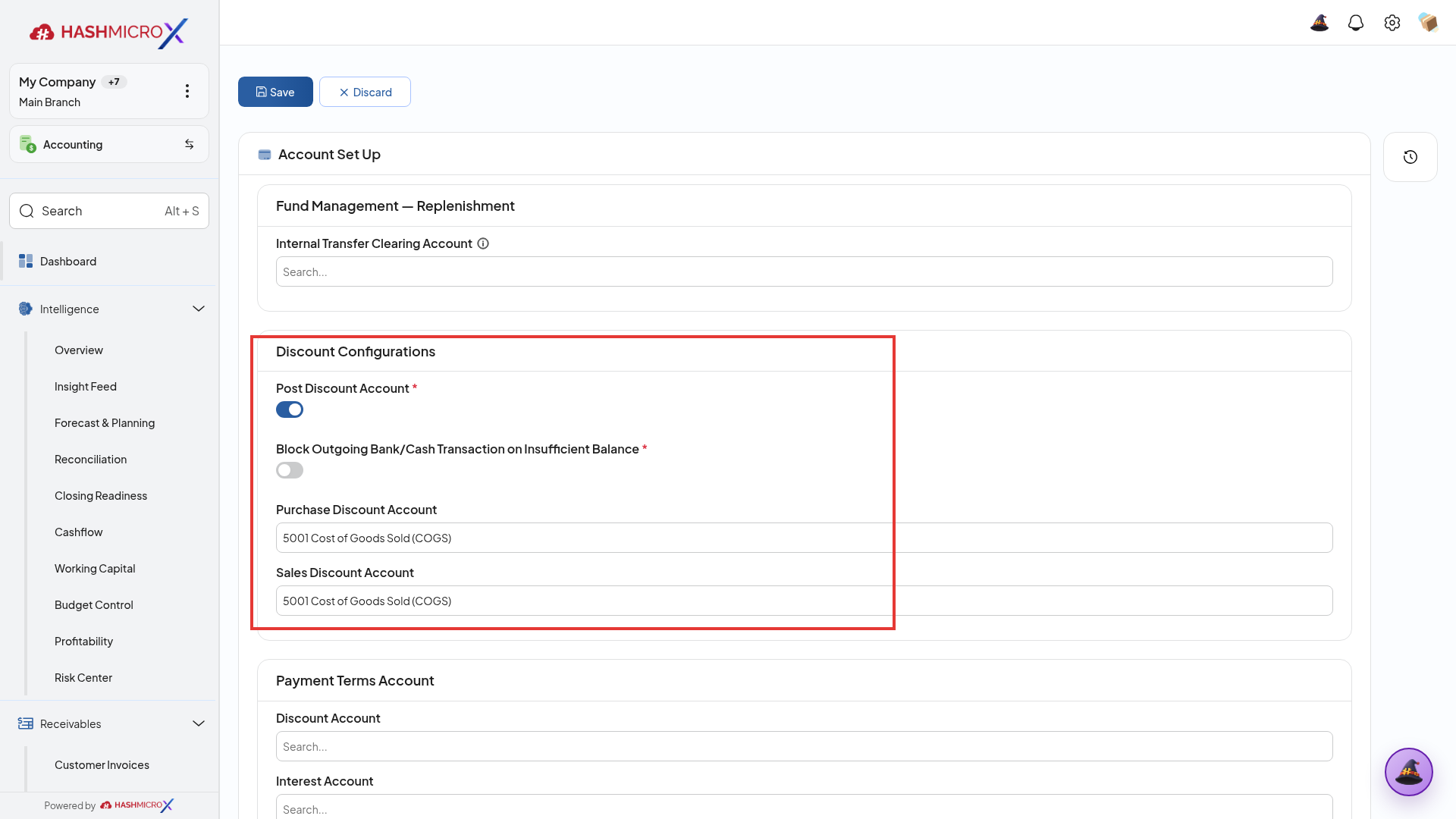Enable Block Outgoing Bank/Cash Transaction switch
This screenshot has height=819, width=1456.
point(290,470)
